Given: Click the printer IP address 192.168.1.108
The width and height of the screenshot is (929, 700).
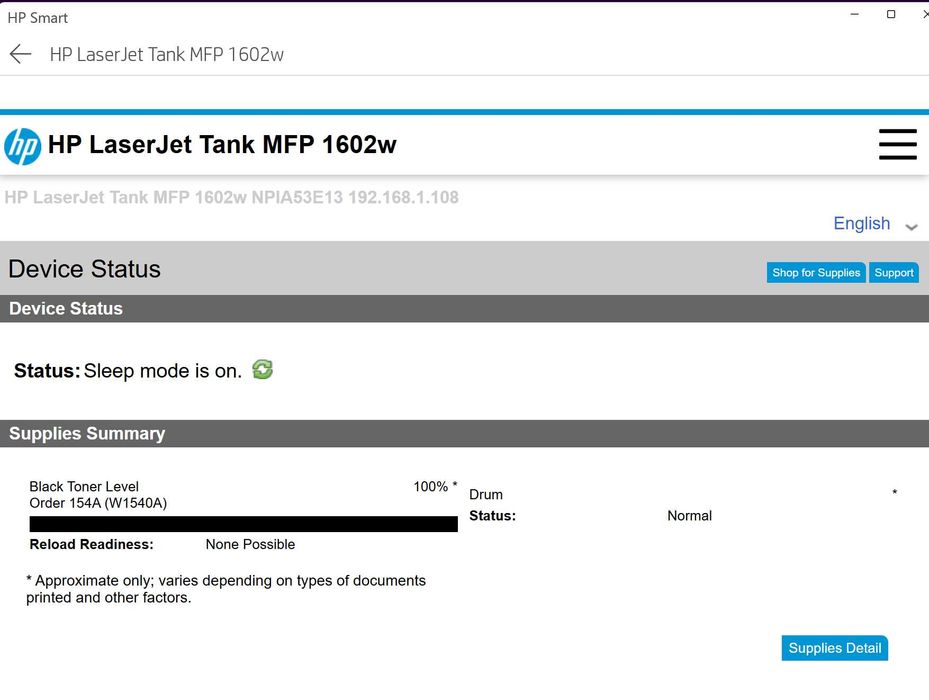Looking at the screenshot, I should (403, 198).
